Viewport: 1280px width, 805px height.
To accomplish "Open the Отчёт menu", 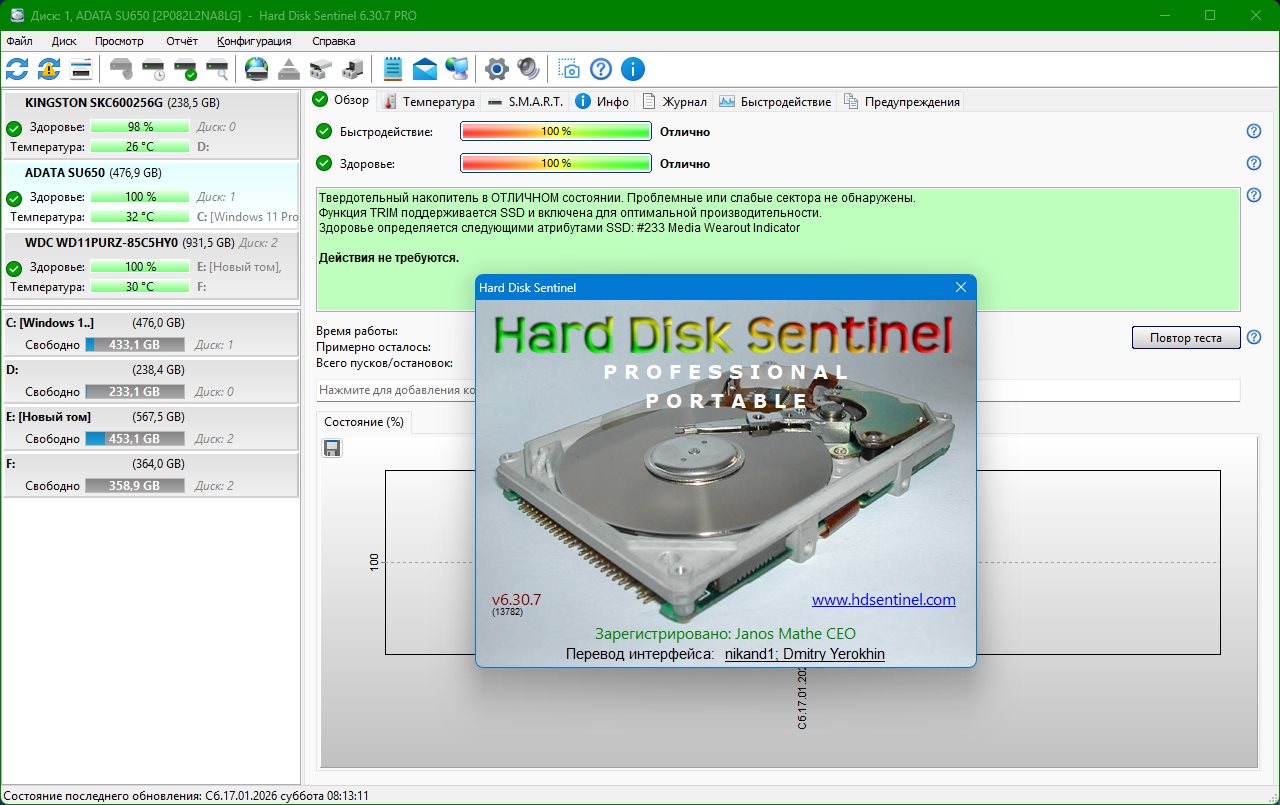I will click(x=181, y=41).
